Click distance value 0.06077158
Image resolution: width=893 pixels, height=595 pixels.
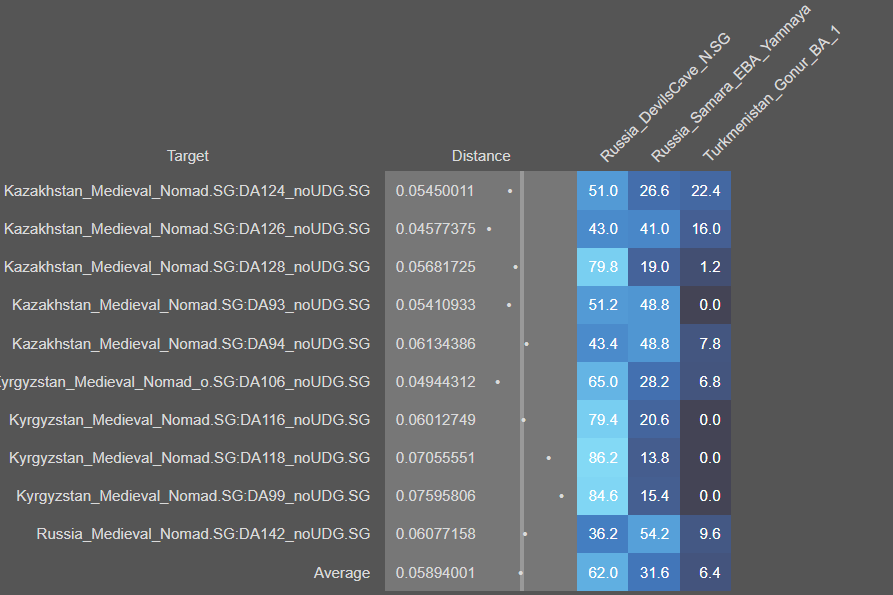pos(435,534)
